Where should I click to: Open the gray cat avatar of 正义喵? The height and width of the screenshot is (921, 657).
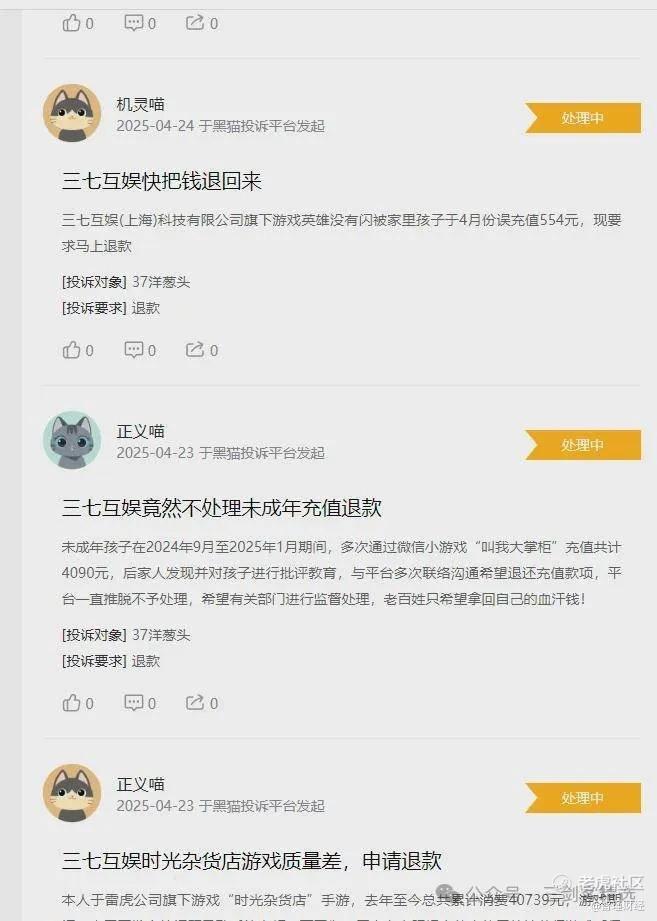point(72,440)
